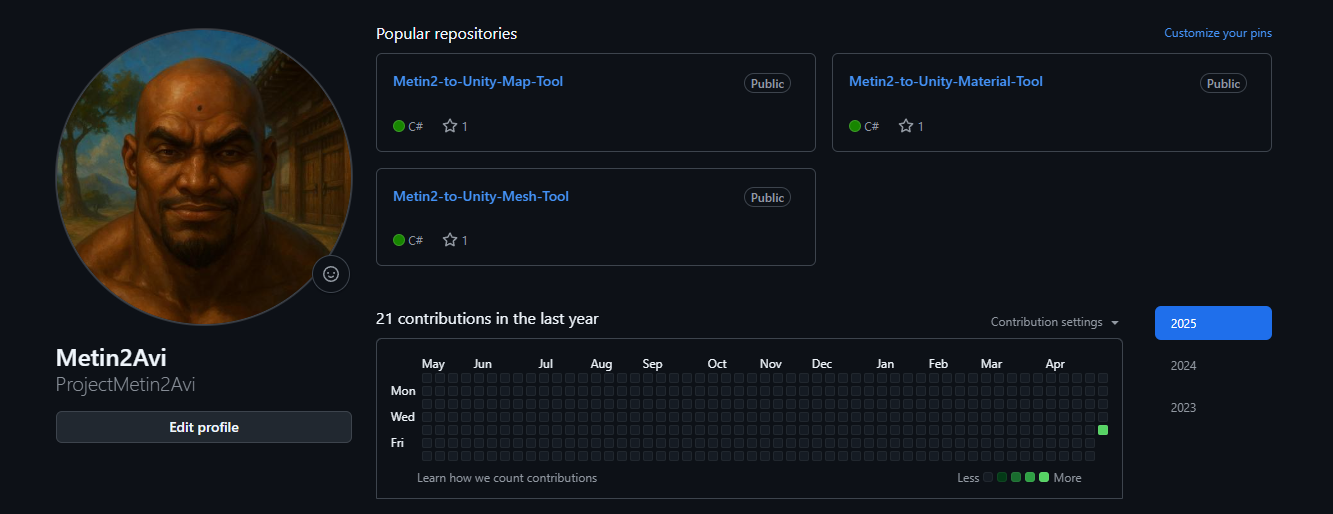Open Metin2-to-Unity-Mesh-Tool repository
1333x514 pixels.
click(481, 196)
